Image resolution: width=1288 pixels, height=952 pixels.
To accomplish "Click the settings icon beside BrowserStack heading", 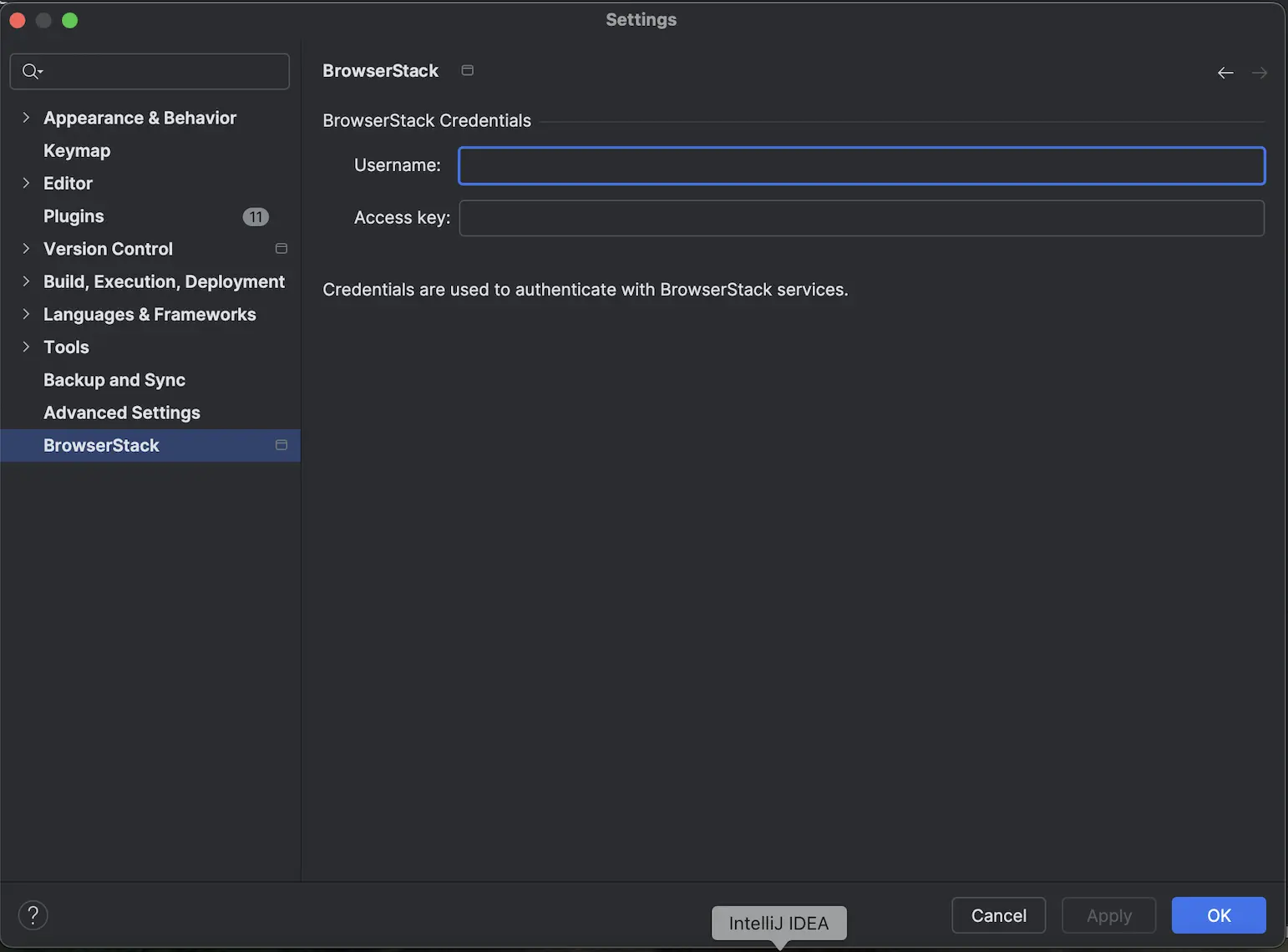I will click(467, 70).
